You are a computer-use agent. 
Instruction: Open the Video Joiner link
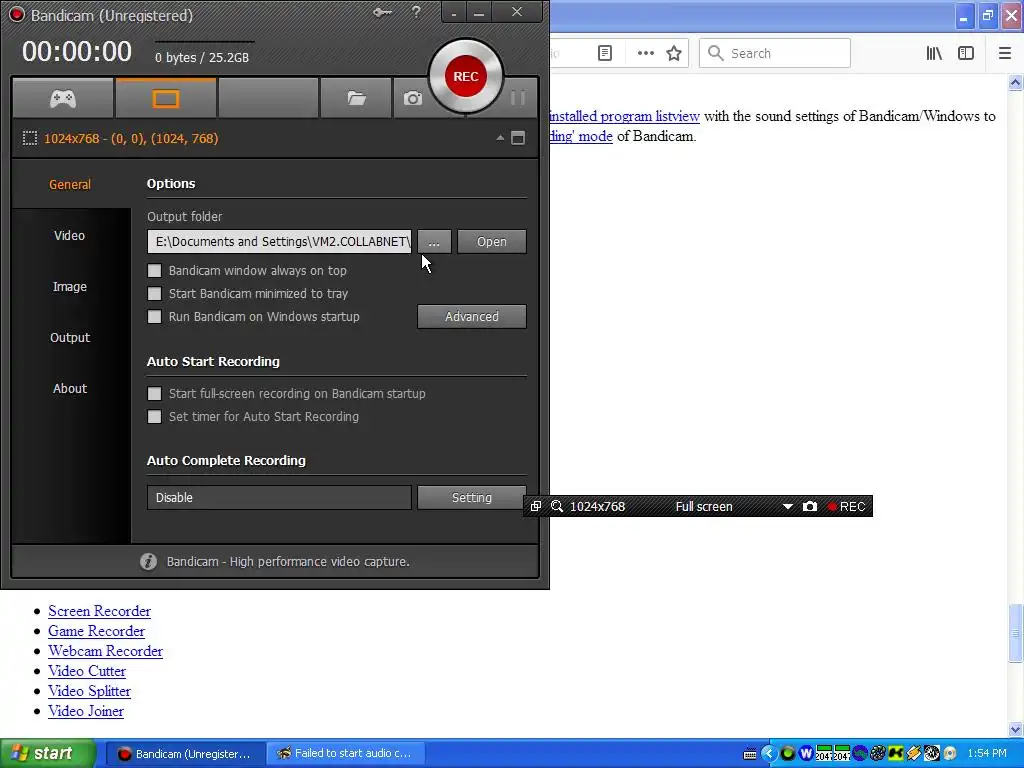(86, 711)
